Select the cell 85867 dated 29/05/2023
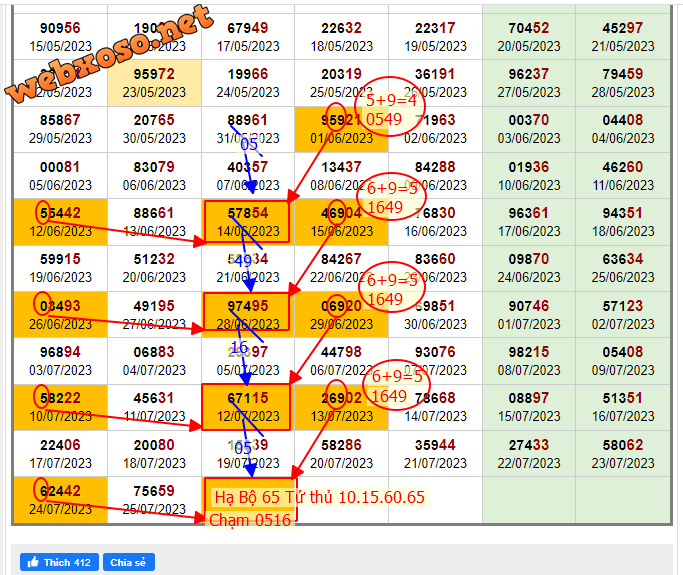 click(x=61, y=129)
